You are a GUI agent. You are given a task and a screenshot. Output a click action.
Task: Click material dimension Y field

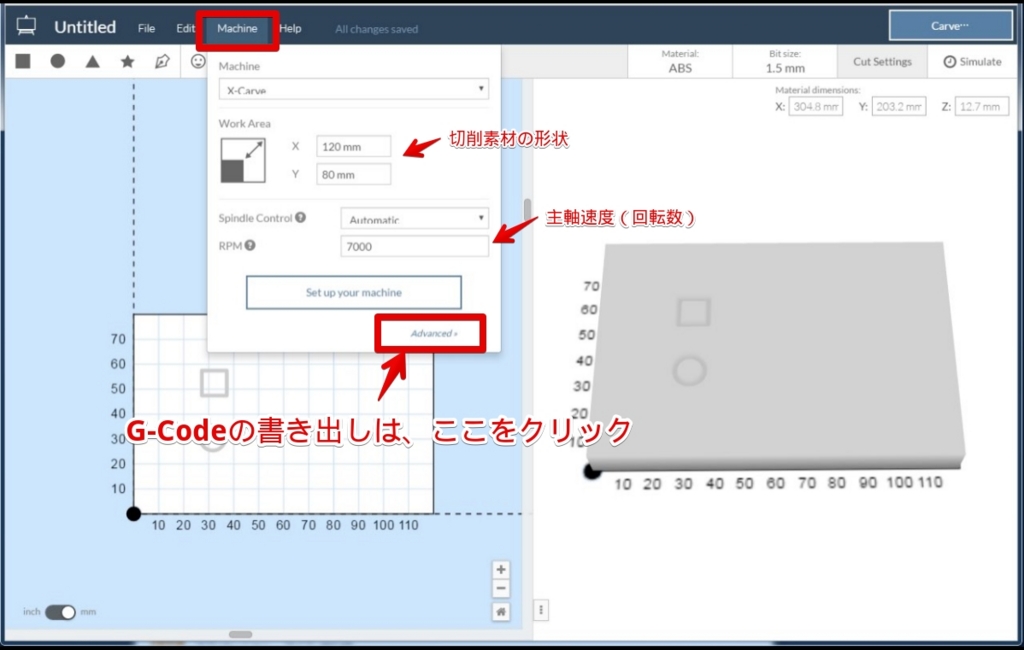point(899,106)
